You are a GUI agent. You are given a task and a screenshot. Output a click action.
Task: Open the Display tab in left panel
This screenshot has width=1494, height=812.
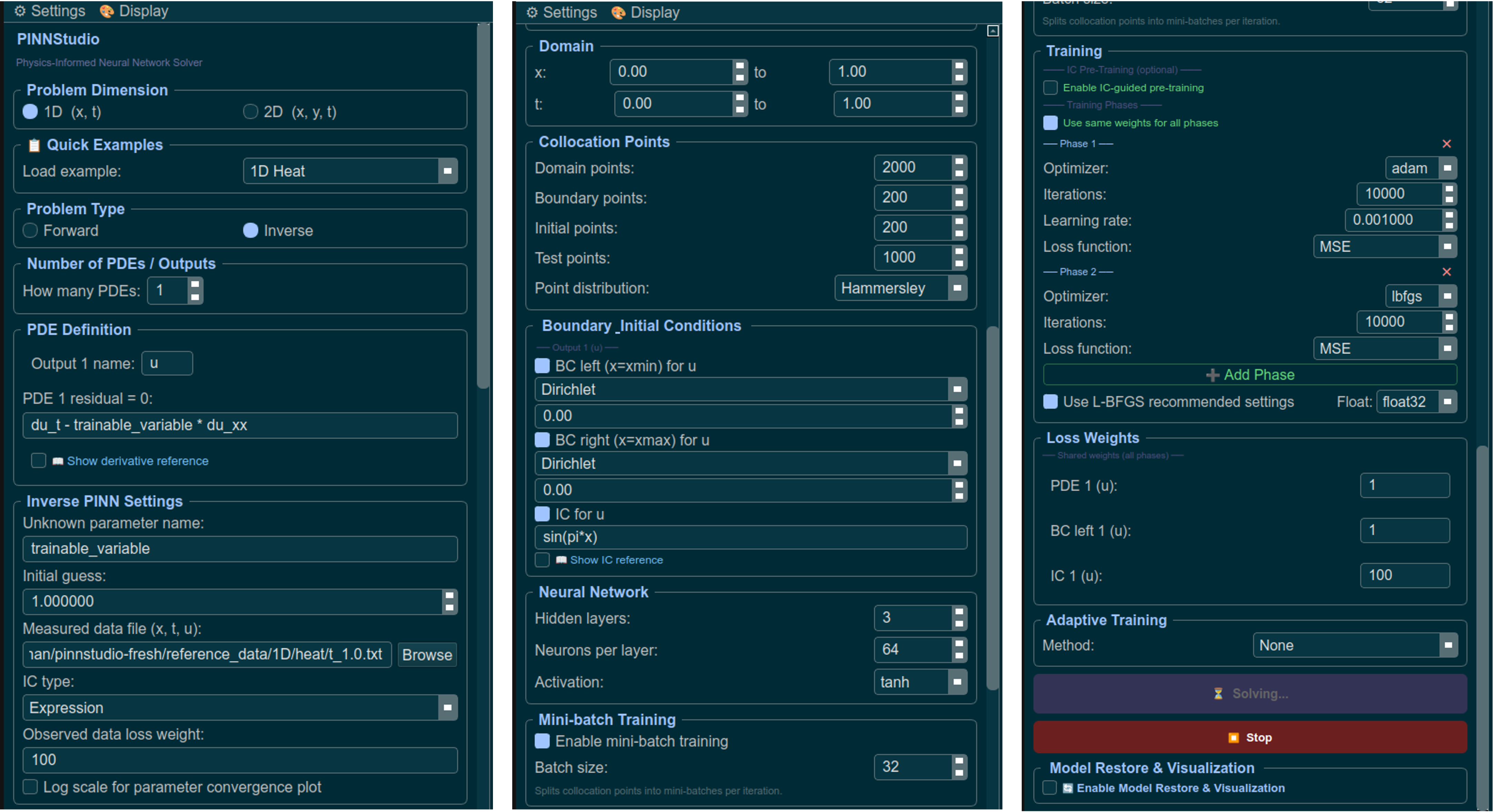tap(134, 11)
